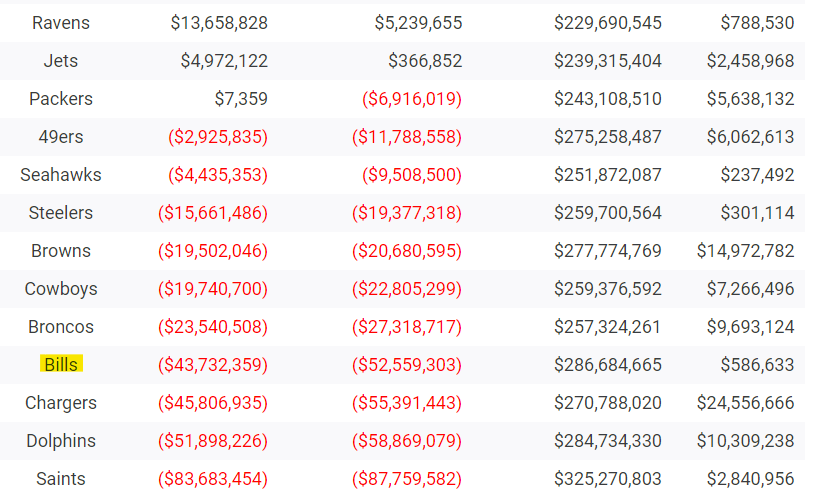Select the Broncos team label

click(x=61, y=327)
